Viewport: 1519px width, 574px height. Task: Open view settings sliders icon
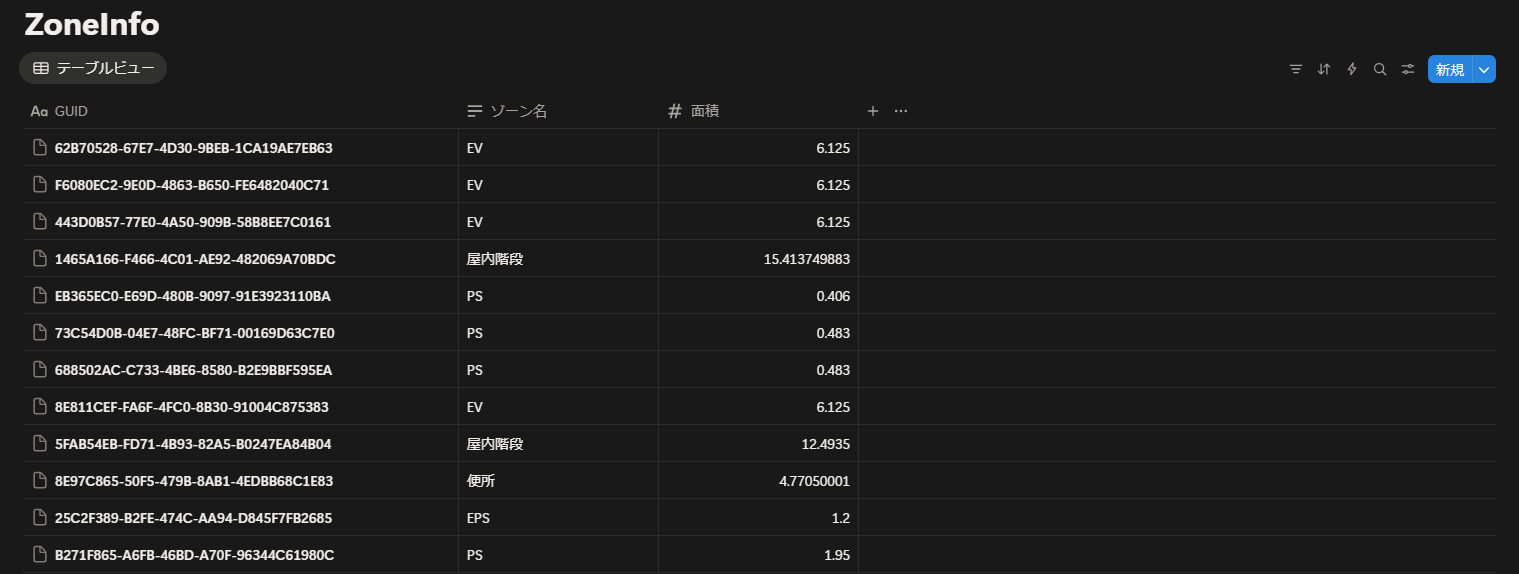click(1408, 69)
